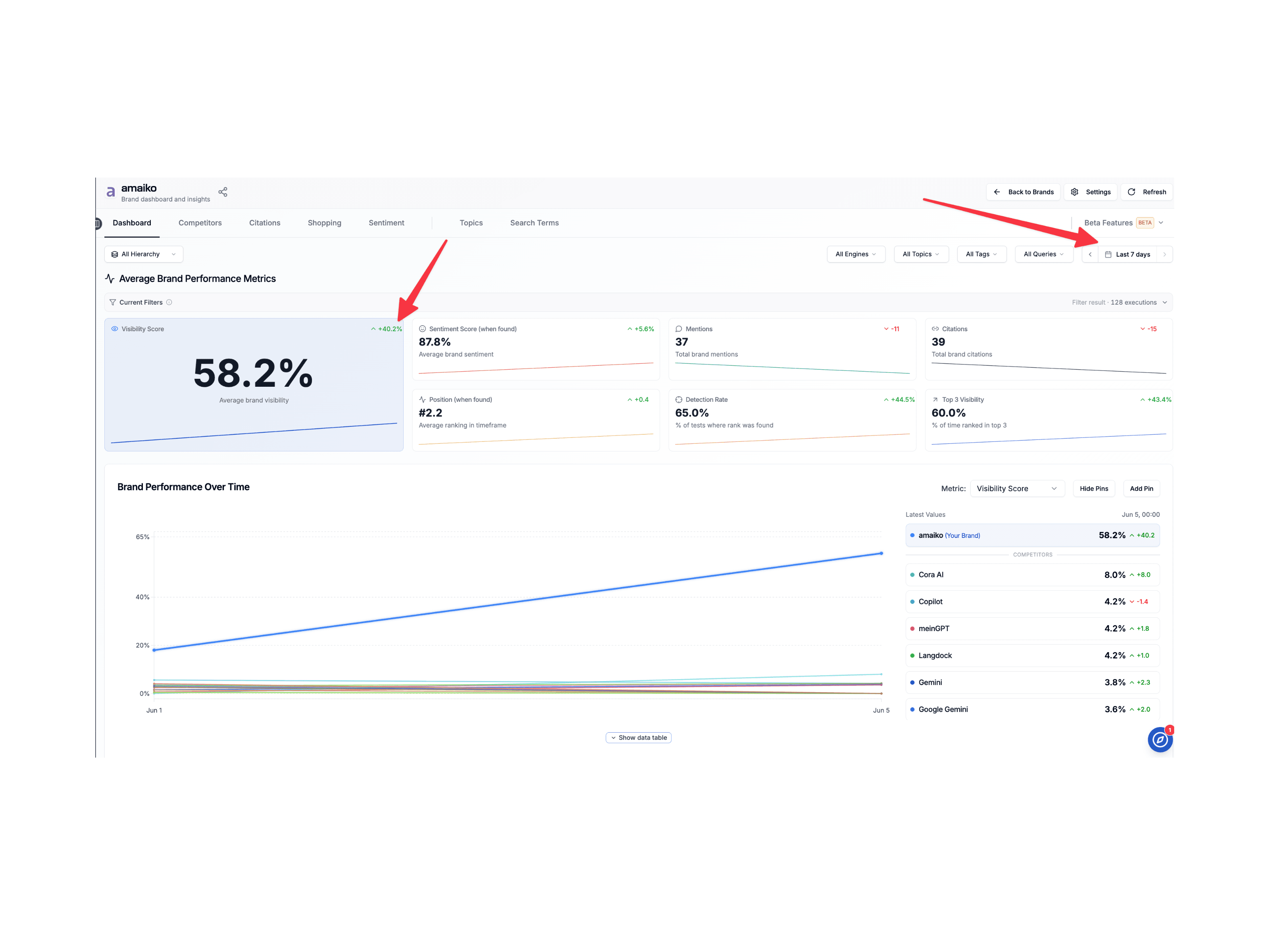Open the nav Topics tab
The width and height of the screenshot is (1270, 952).
pyautogui.click(x=471, y=223)
